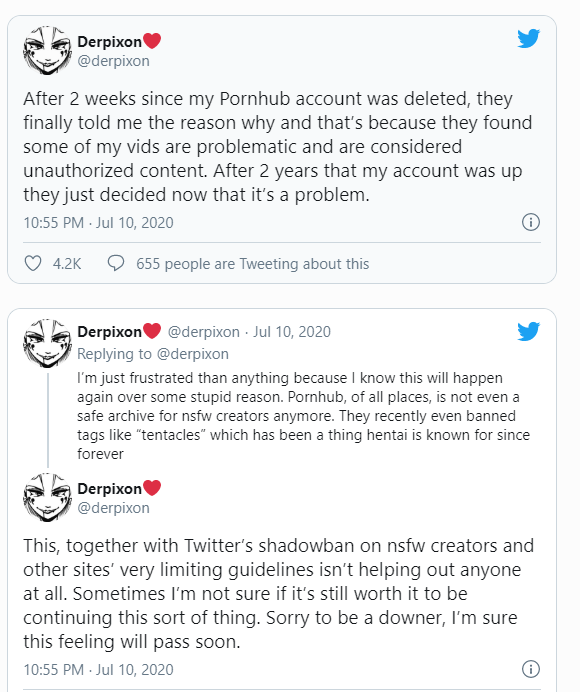Click the Twitter bird icon in first tweet
Viewport: 580px width, 692px height.
(x=528, y=38)
